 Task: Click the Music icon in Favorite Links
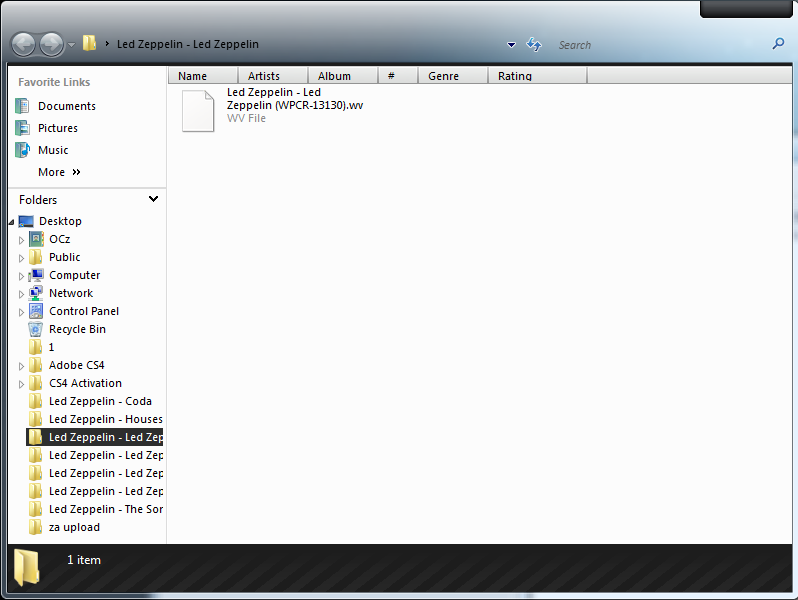coord(22,150)
